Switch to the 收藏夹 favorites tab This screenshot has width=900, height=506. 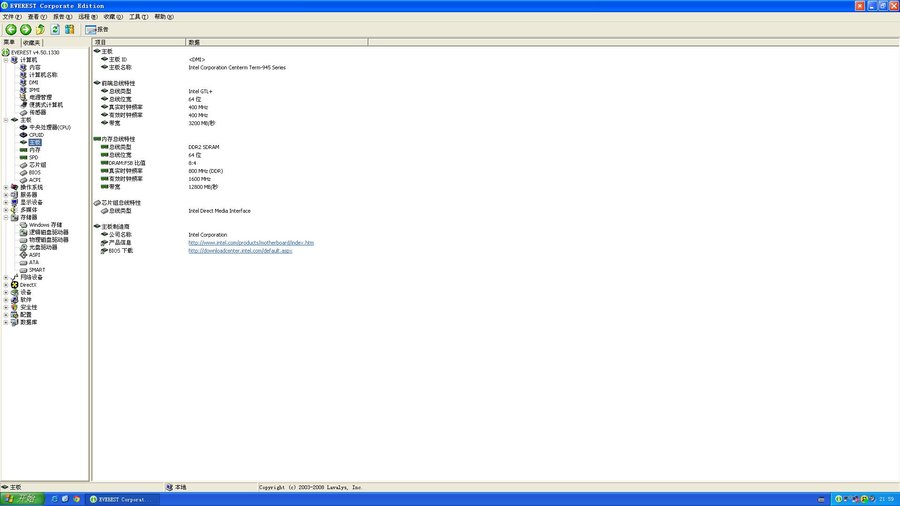click(31, 43)
